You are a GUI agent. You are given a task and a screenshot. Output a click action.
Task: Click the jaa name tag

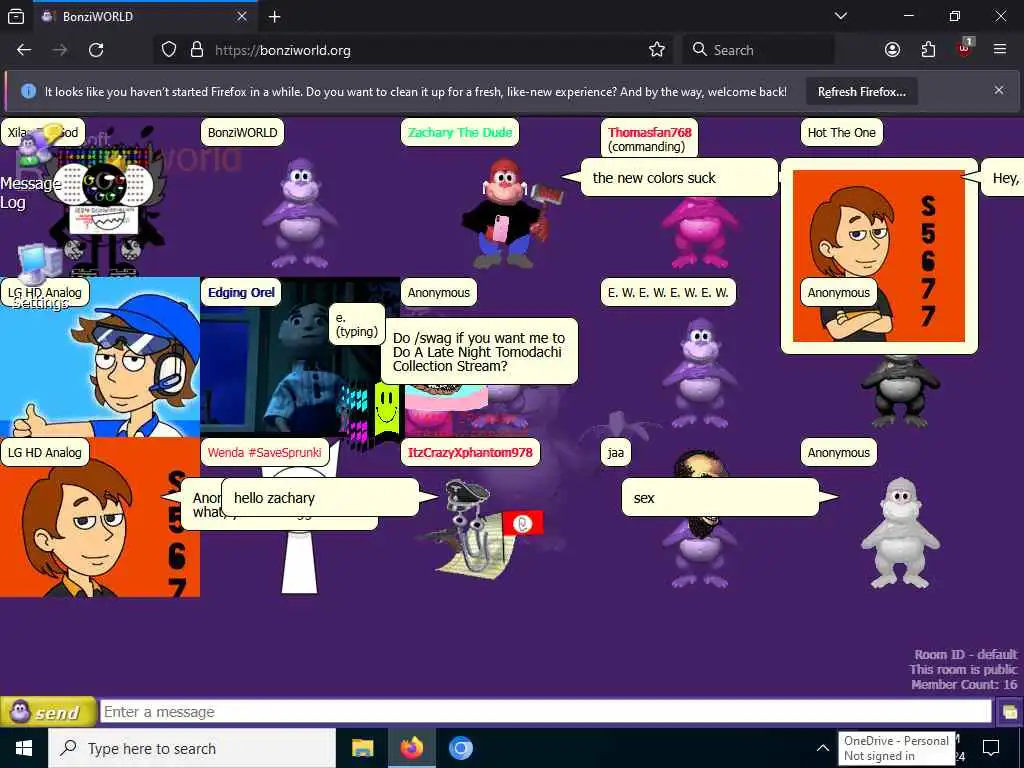pos(616,453)
